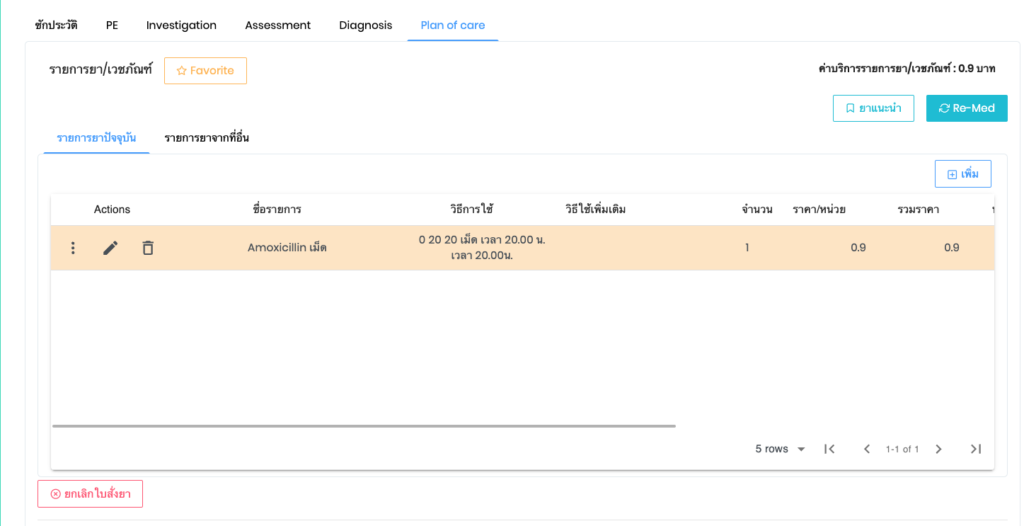Switch to the Diagnosis tab
The height and width of the screenshot is (526, 1024).
click(x=365, y=25)
